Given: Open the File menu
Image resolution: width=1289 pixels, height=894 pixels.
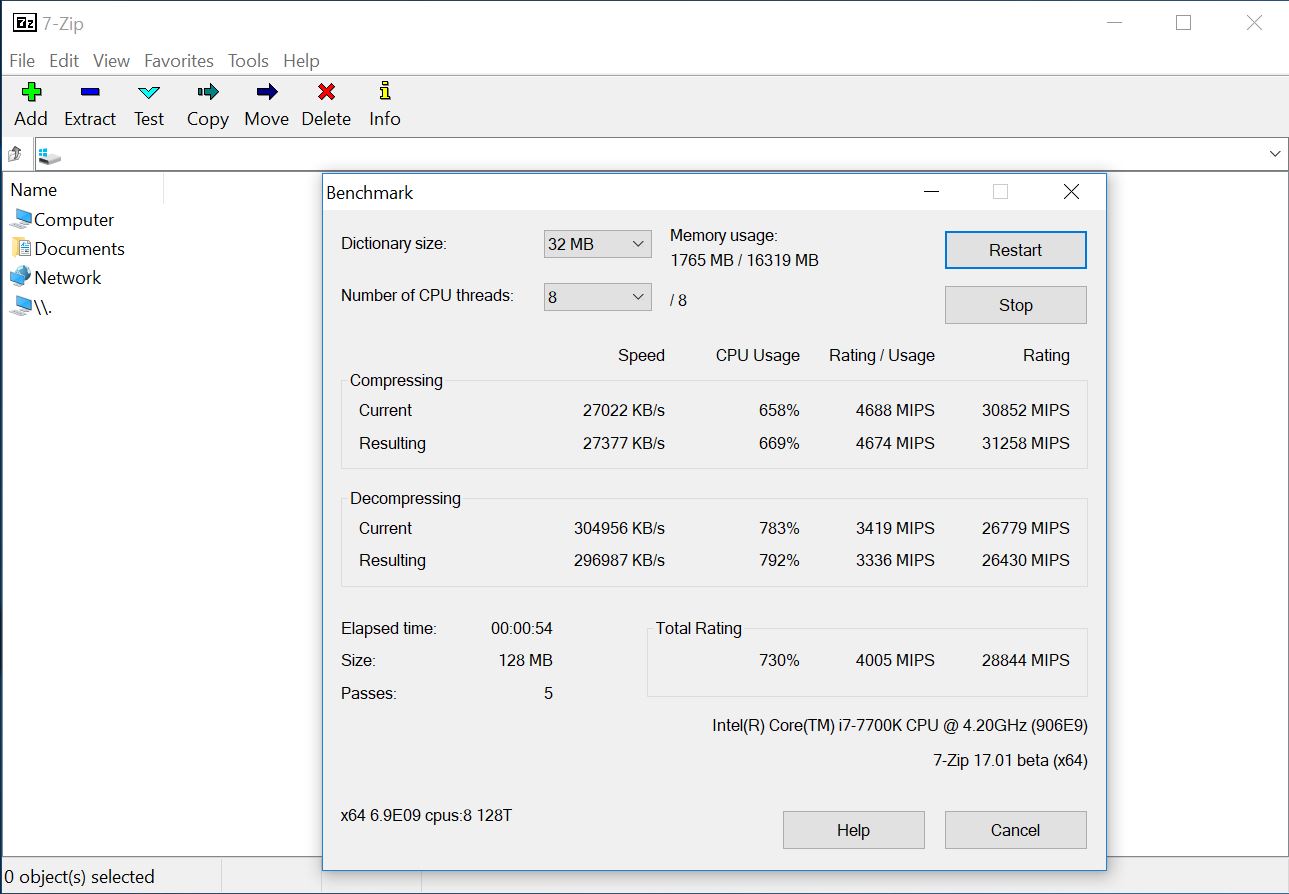Looking at the screenshot, I should coord(22,61).
